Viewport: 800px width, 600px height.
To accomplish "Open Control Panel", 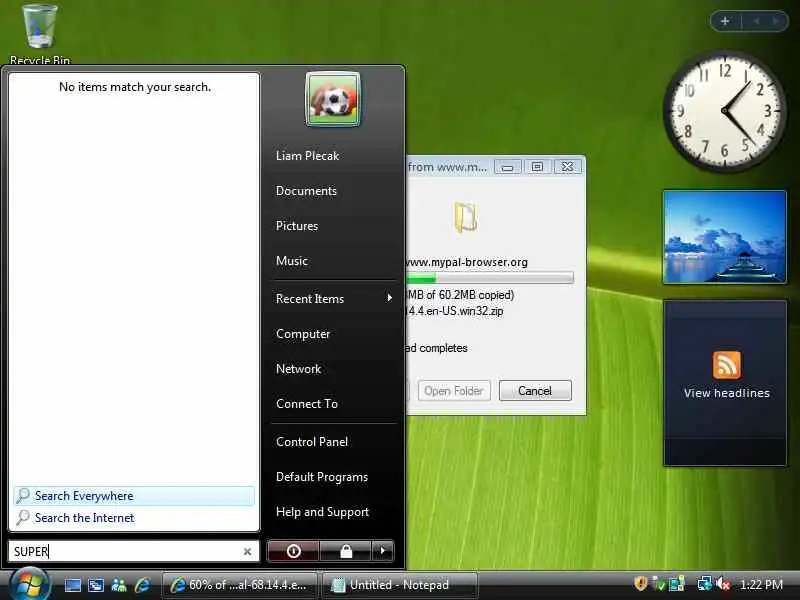I will [x=312, y=442].
